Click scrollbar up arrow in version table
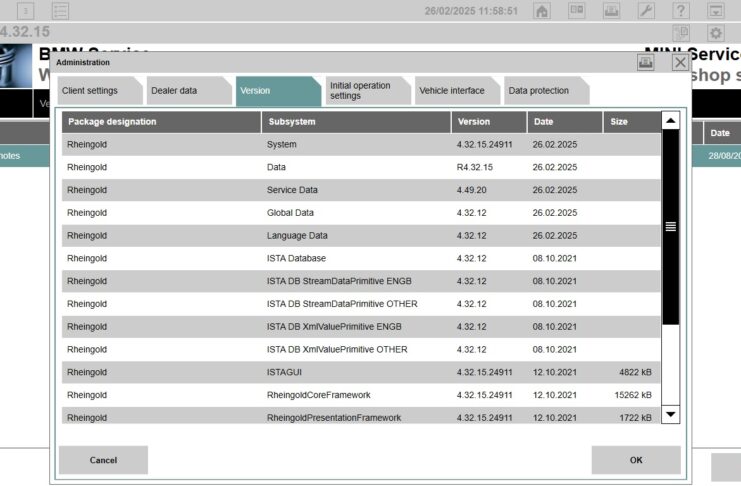This screenshot has height=486, width=741. (670, 121)
